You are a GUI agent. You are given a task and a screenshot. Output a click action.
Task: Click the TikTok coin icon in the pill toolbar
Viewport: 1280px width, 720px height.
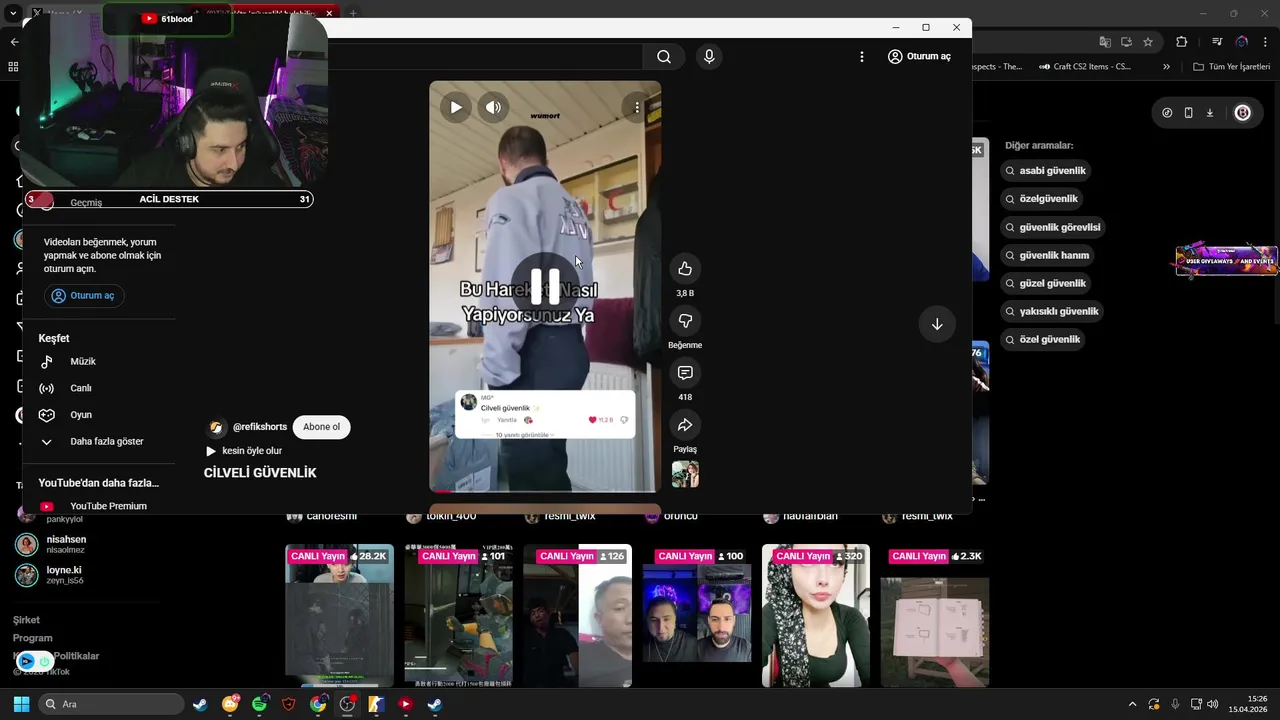1167,113
